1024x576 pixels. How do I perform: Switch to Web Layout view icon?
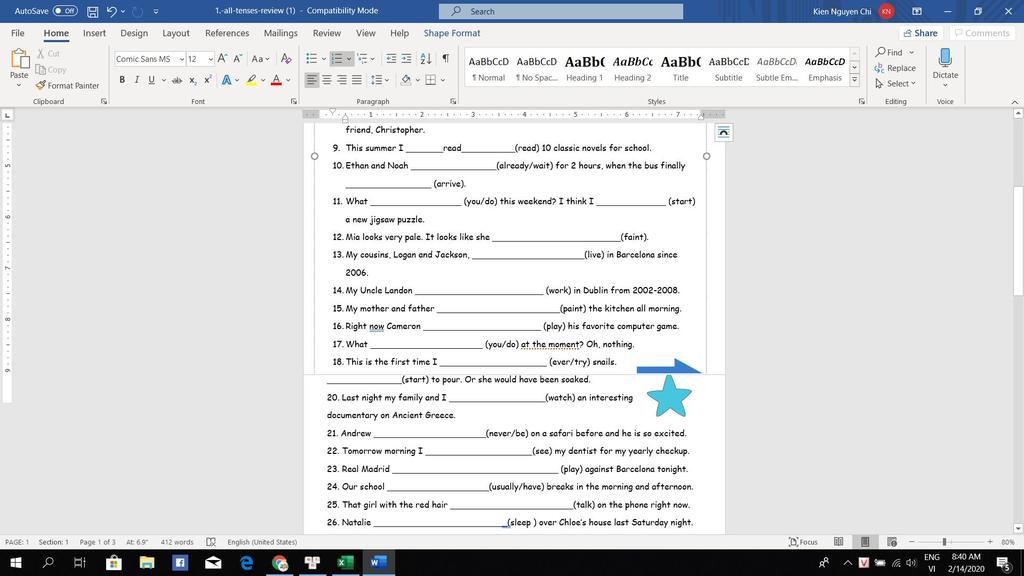tap(891, 542)
